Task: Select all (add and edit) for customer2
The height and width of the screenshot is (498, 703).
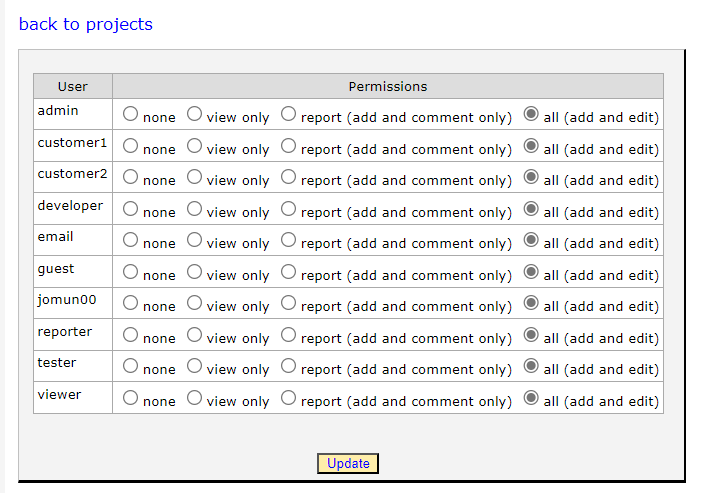Action: (x=531, y=177)
